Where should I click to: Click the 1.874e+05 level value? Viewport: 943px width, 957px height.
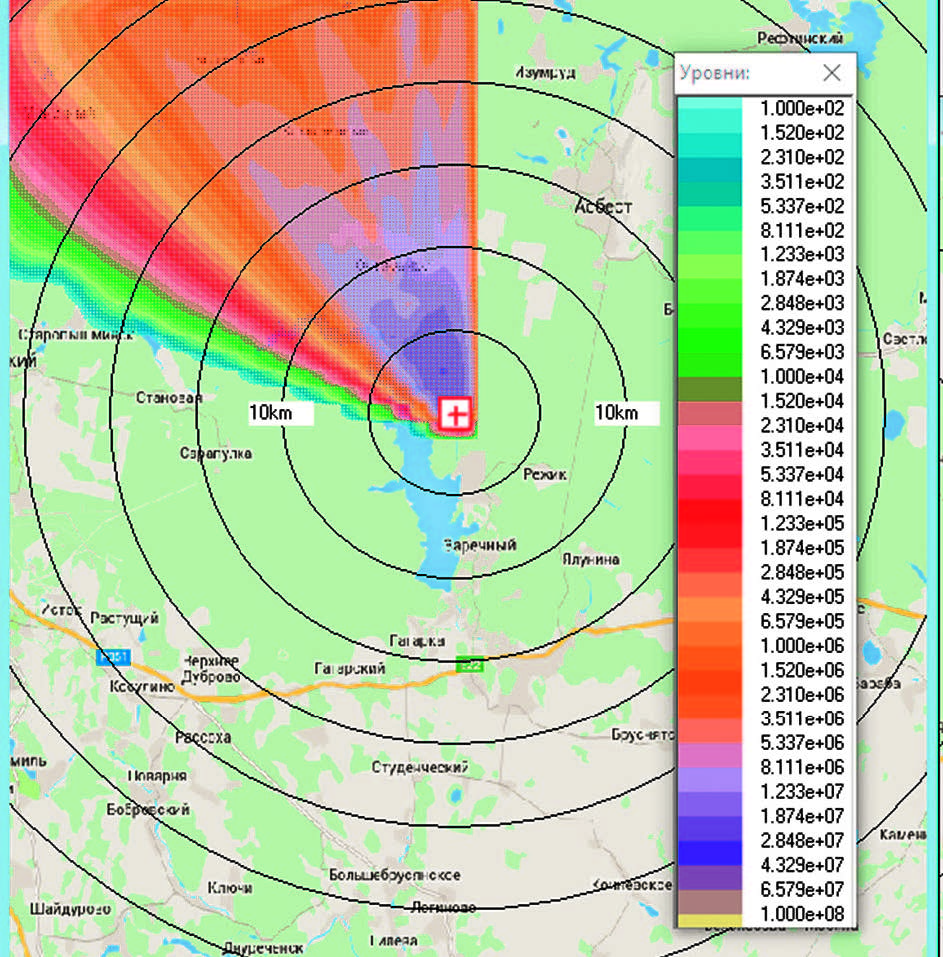click(802, 547)
